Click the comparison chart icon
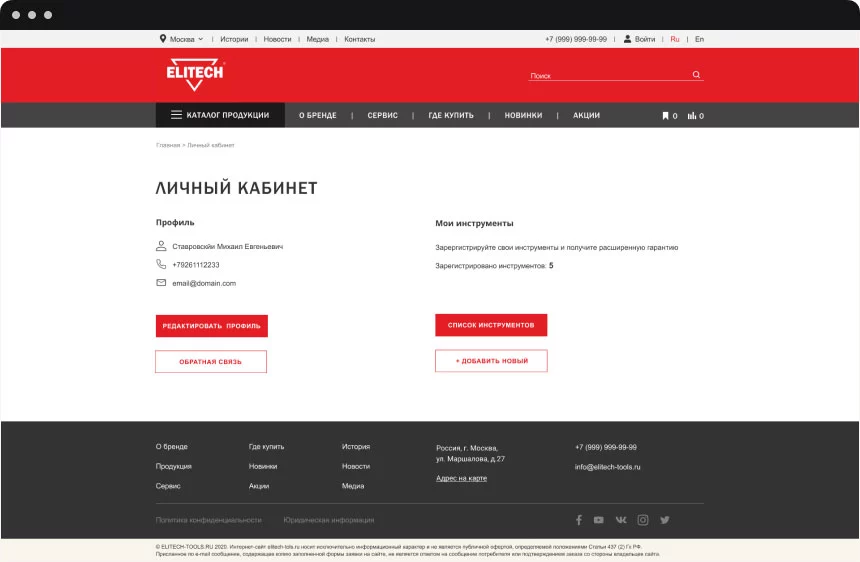860x562 pixels. point(692,116)
